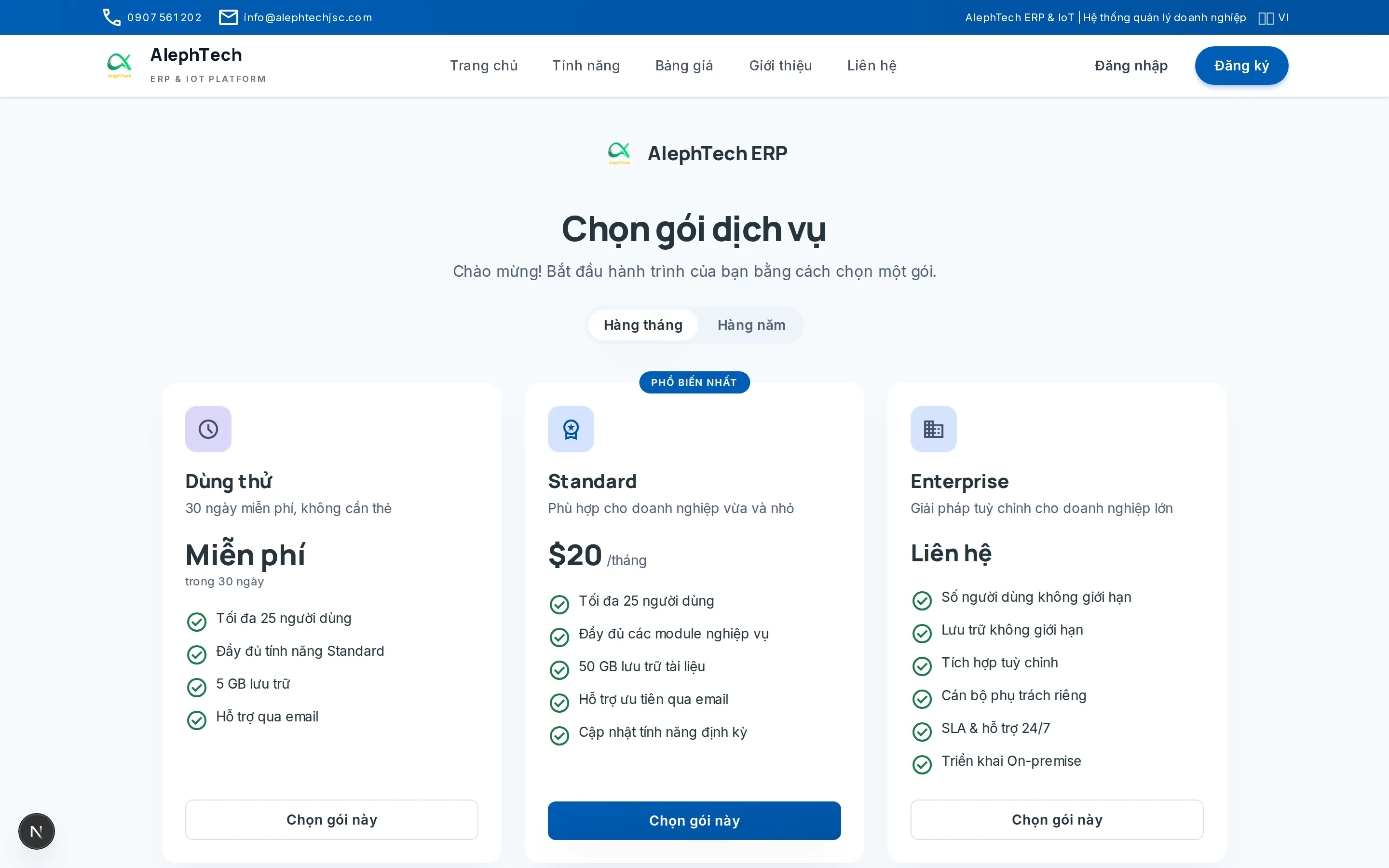The width and height of the screenshot is (1389, 868).
Task: Click the "trong 30 ngày" text
Action: pyautogui.click(x=224, y=582)
